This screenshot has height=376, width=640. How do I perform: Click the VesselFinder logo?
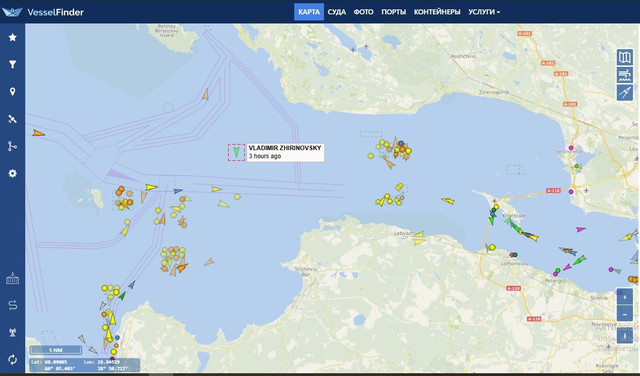pyautogui.click(x=43, y=12)
